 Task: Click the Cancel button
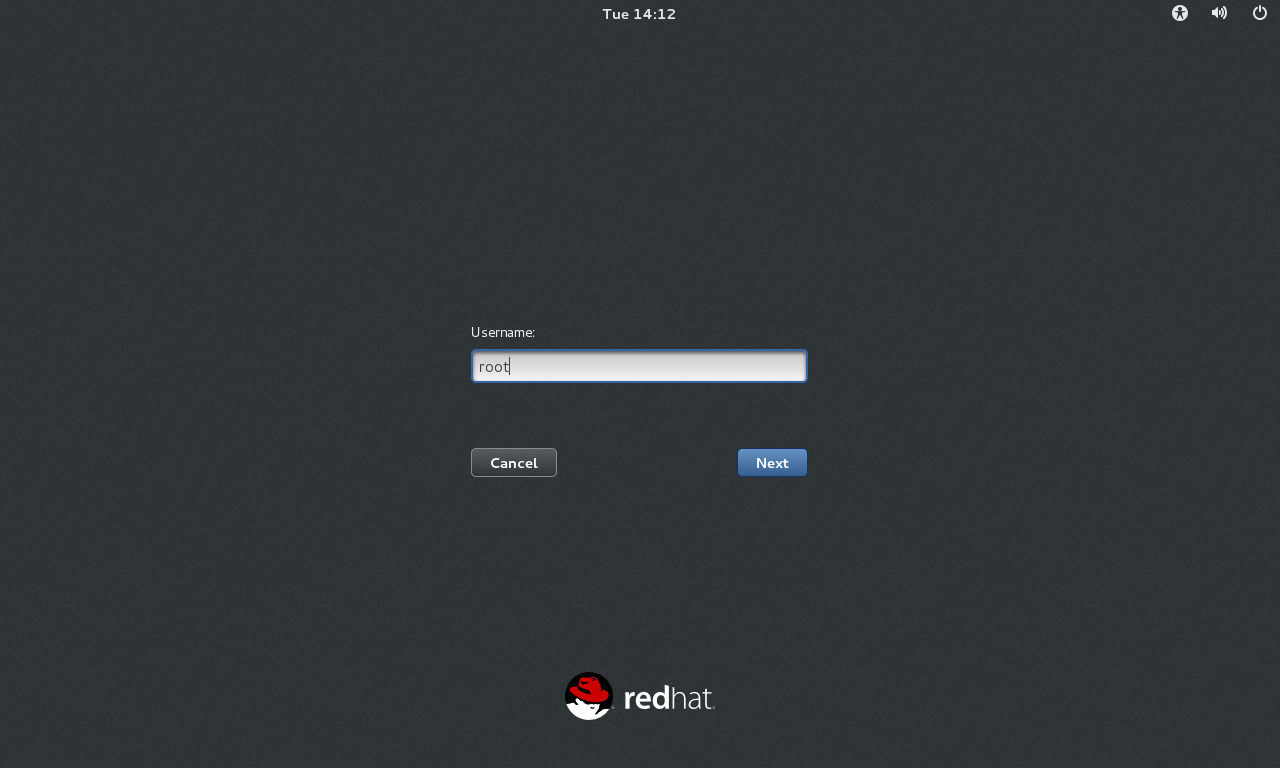[514, 463]
